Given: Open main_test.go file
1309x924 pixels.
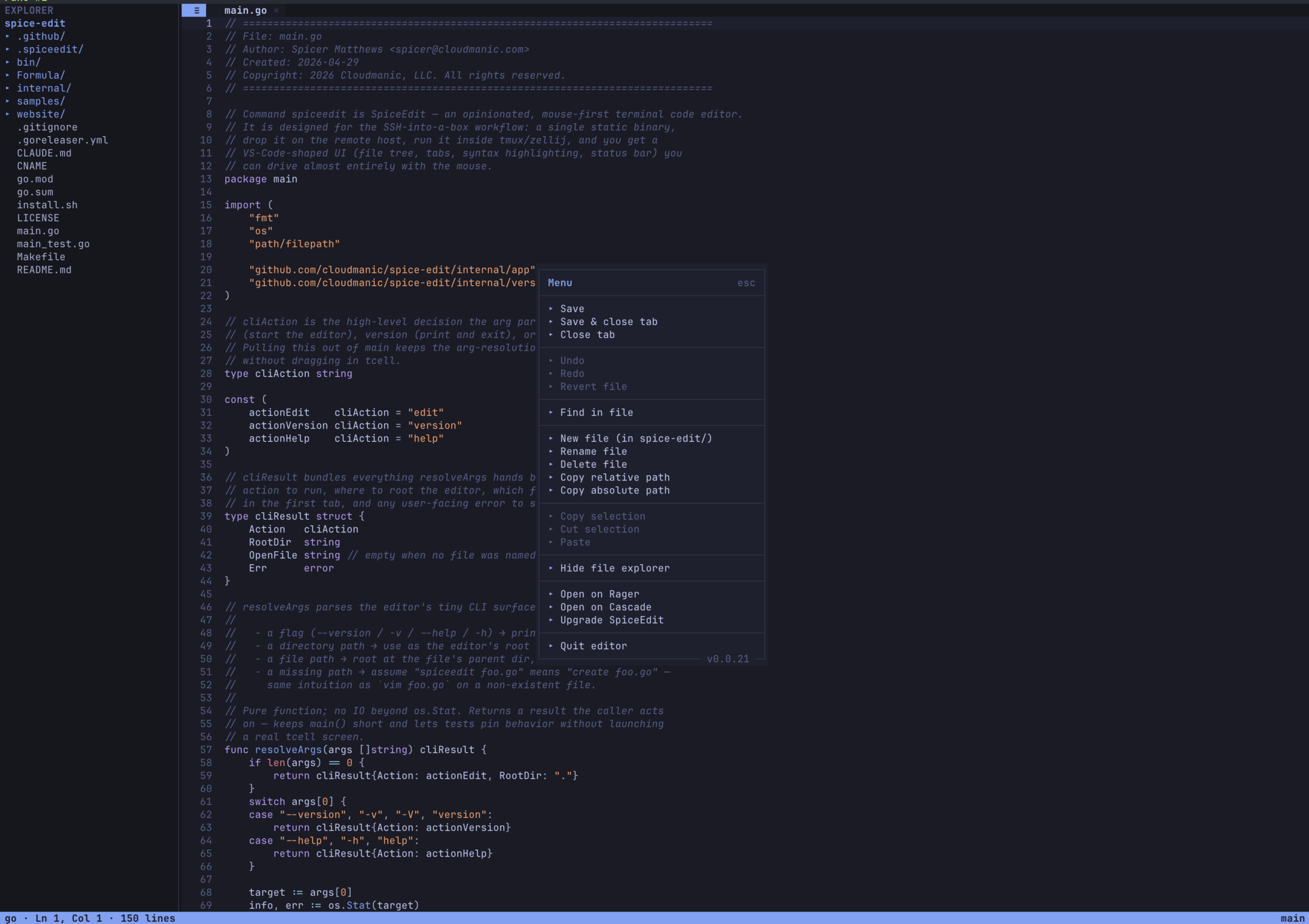Looking at the screenshot, I should click(x=53, y=244).
